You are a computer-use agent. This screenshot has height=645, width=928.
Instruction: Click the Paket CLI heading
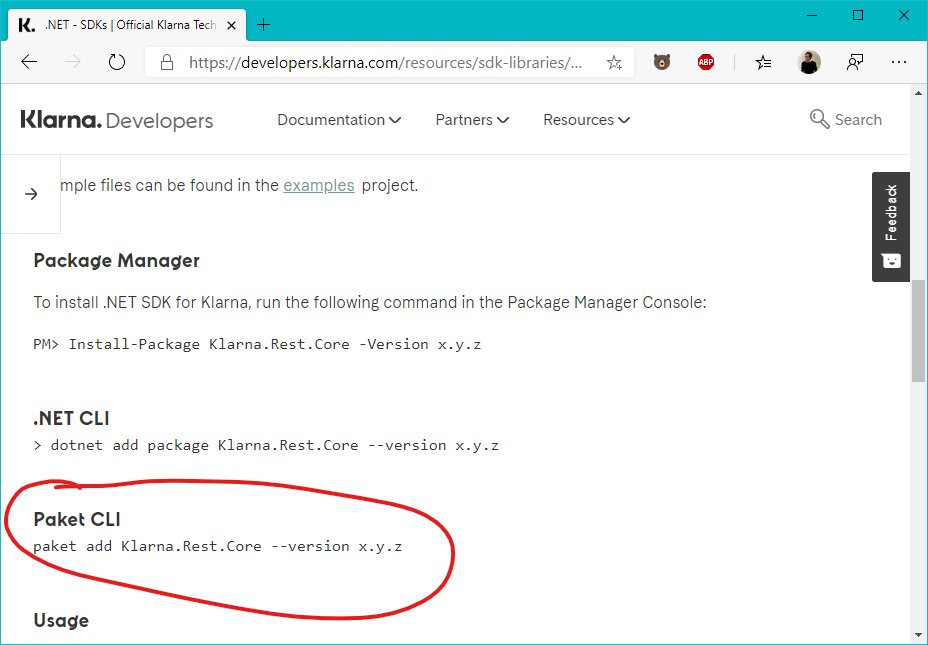(77, 519)
